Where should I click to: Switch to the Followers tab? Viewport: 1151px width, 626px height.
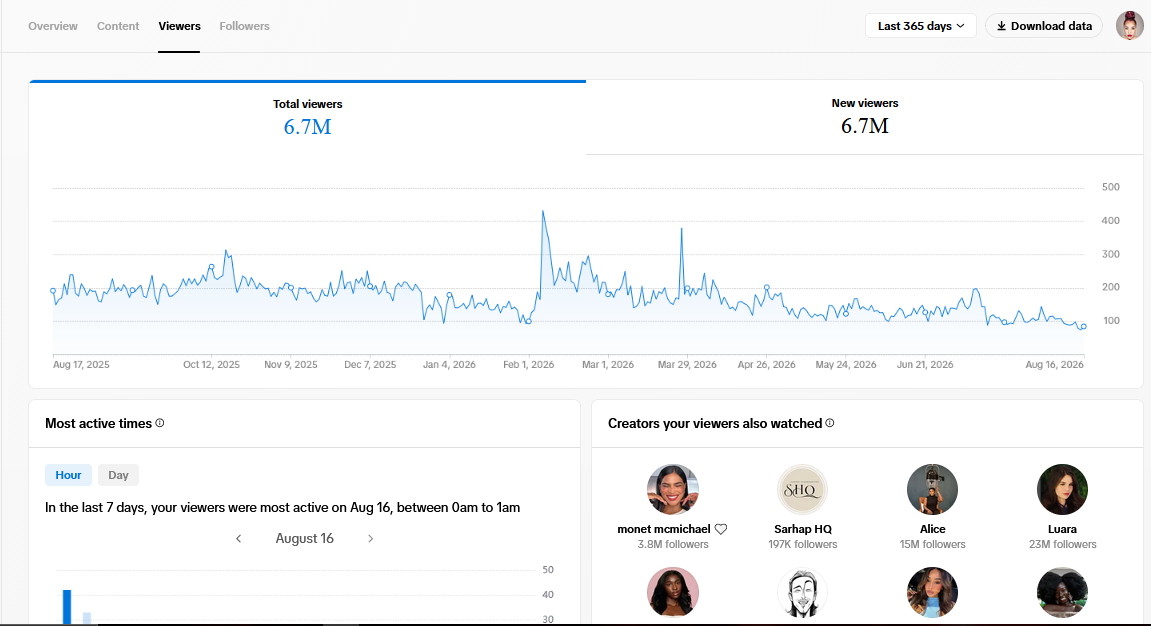click(x=244, y=26)
